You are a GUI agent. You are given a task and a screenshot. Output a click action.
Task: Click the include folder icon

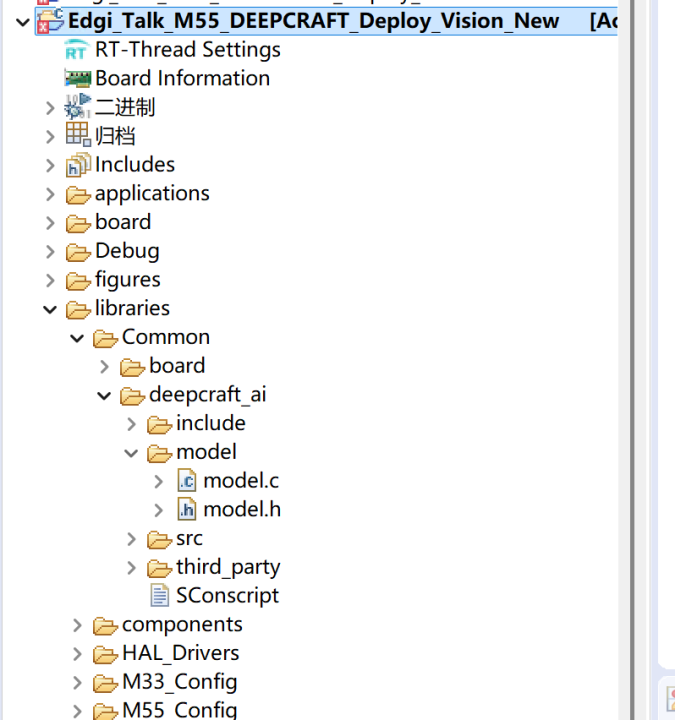point(159,425)
